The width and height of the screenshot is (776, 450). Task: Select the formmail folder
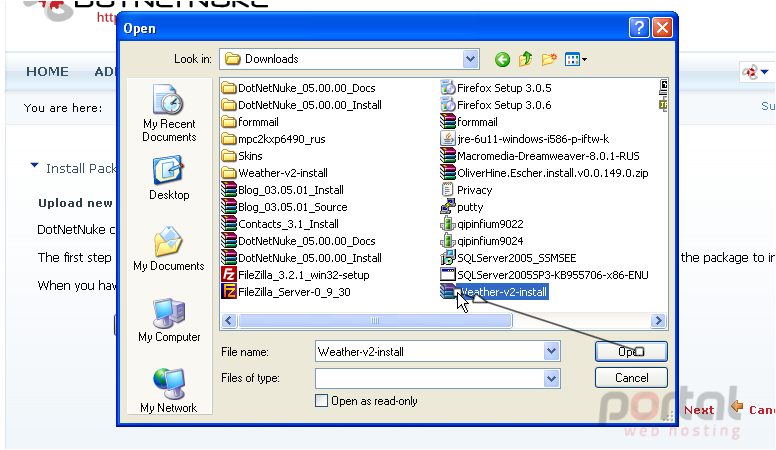(x=250, y=122)
